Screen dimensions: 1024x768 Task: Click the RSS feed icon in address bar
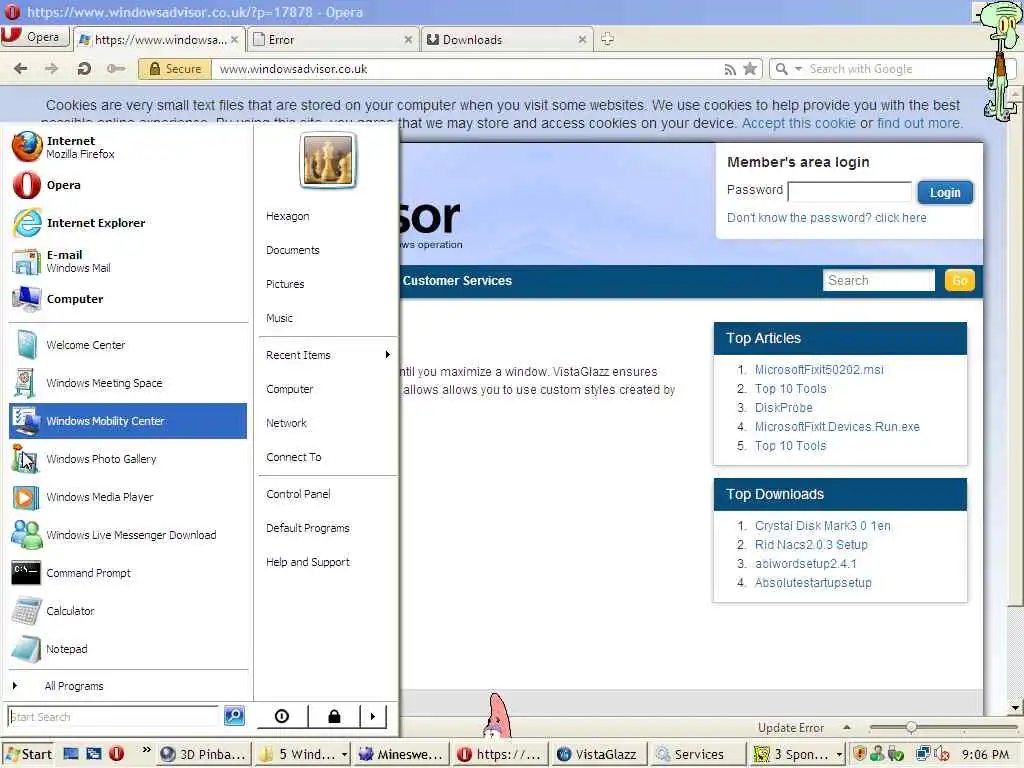[x=730, y=69]
